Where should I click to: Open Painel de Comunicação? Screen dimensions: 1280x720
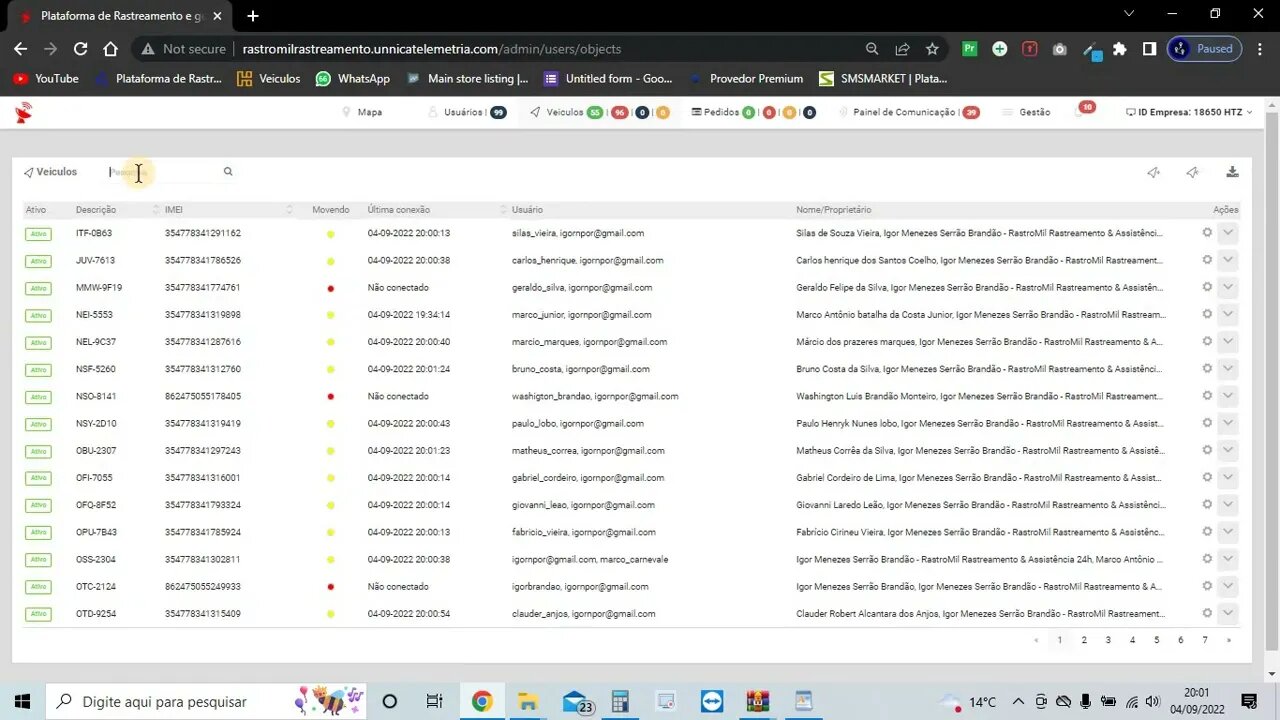pyautogui.click(x=909, y=112)
